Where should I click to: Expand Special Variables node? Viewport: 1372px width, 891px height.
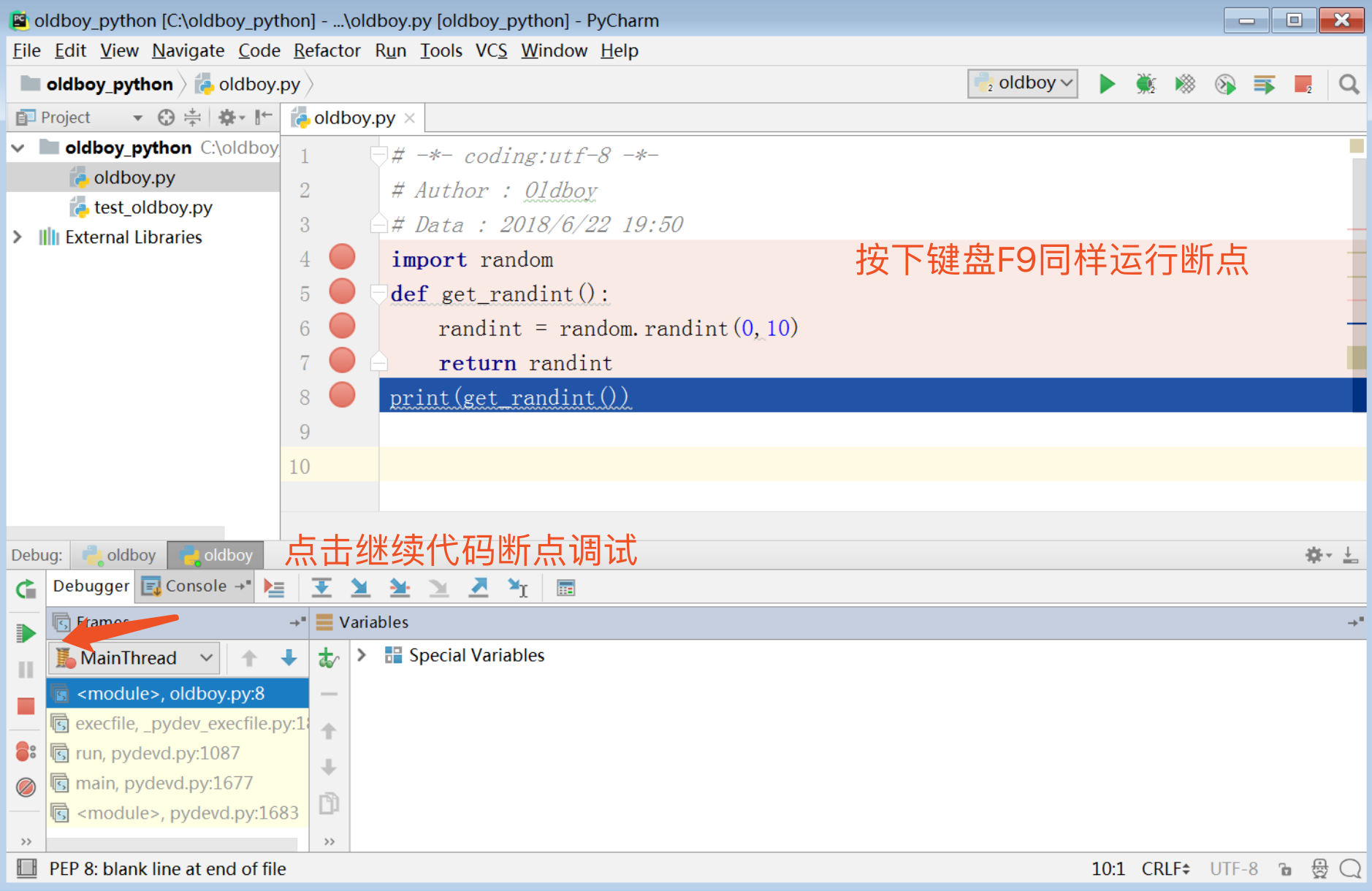tap(362, 655)
